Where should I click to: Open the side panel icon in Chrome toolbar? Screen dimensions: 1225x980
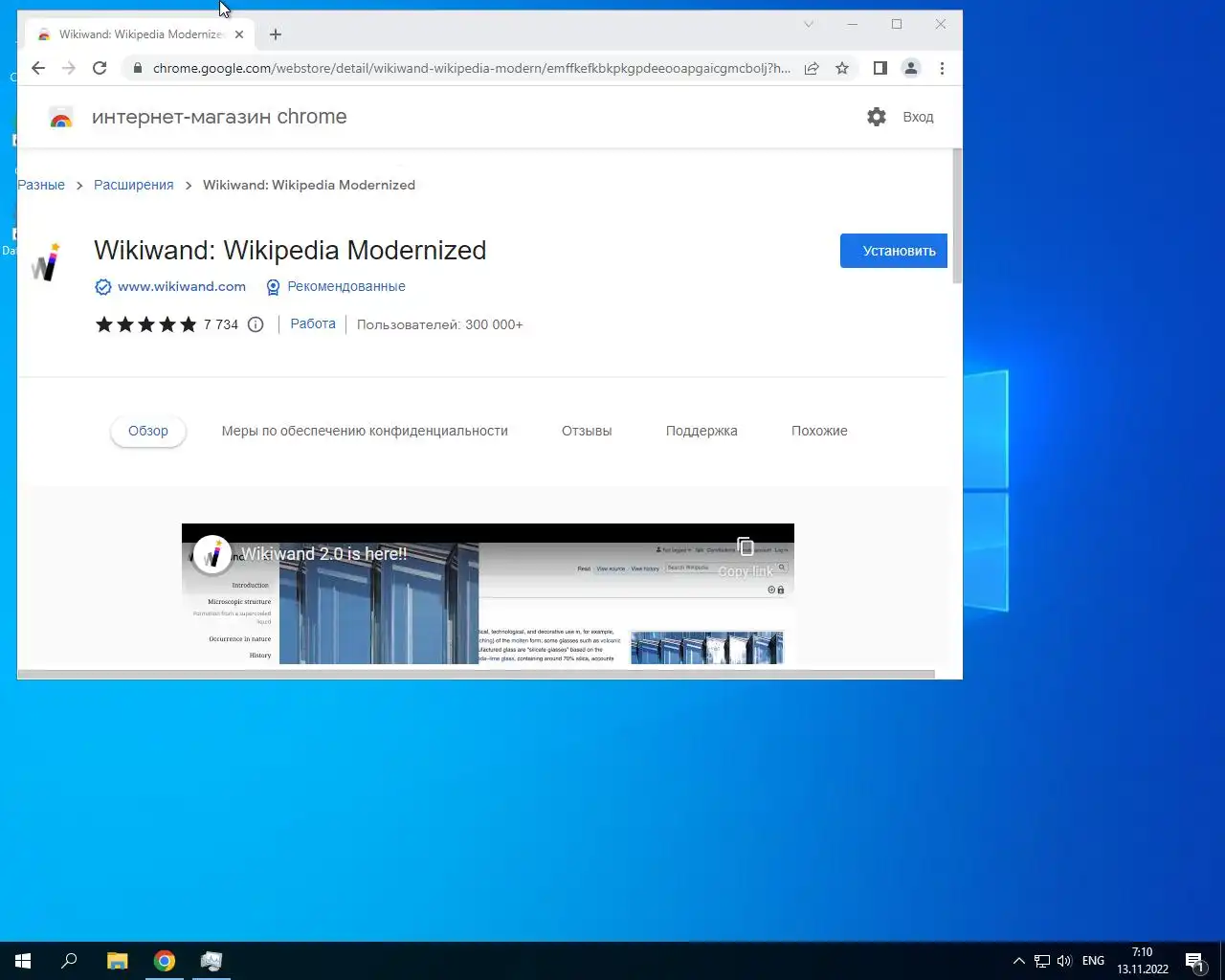click(x=880, y=68)
